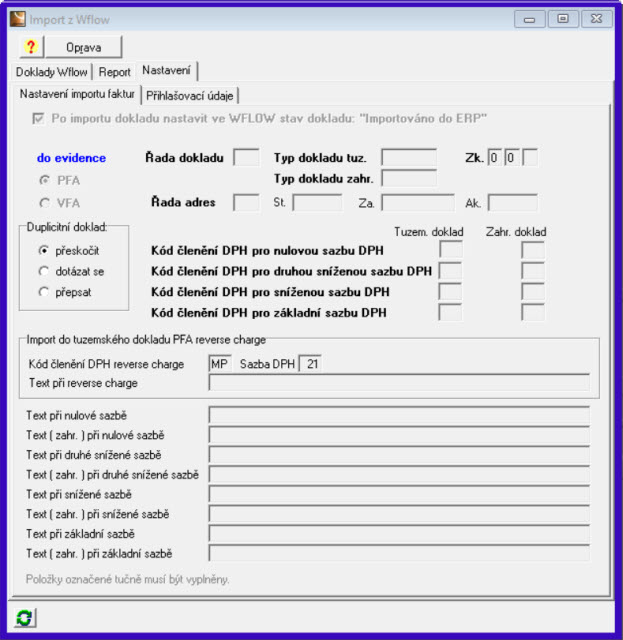Open the Přihlašovací údaje subtab

pos(190,96)
